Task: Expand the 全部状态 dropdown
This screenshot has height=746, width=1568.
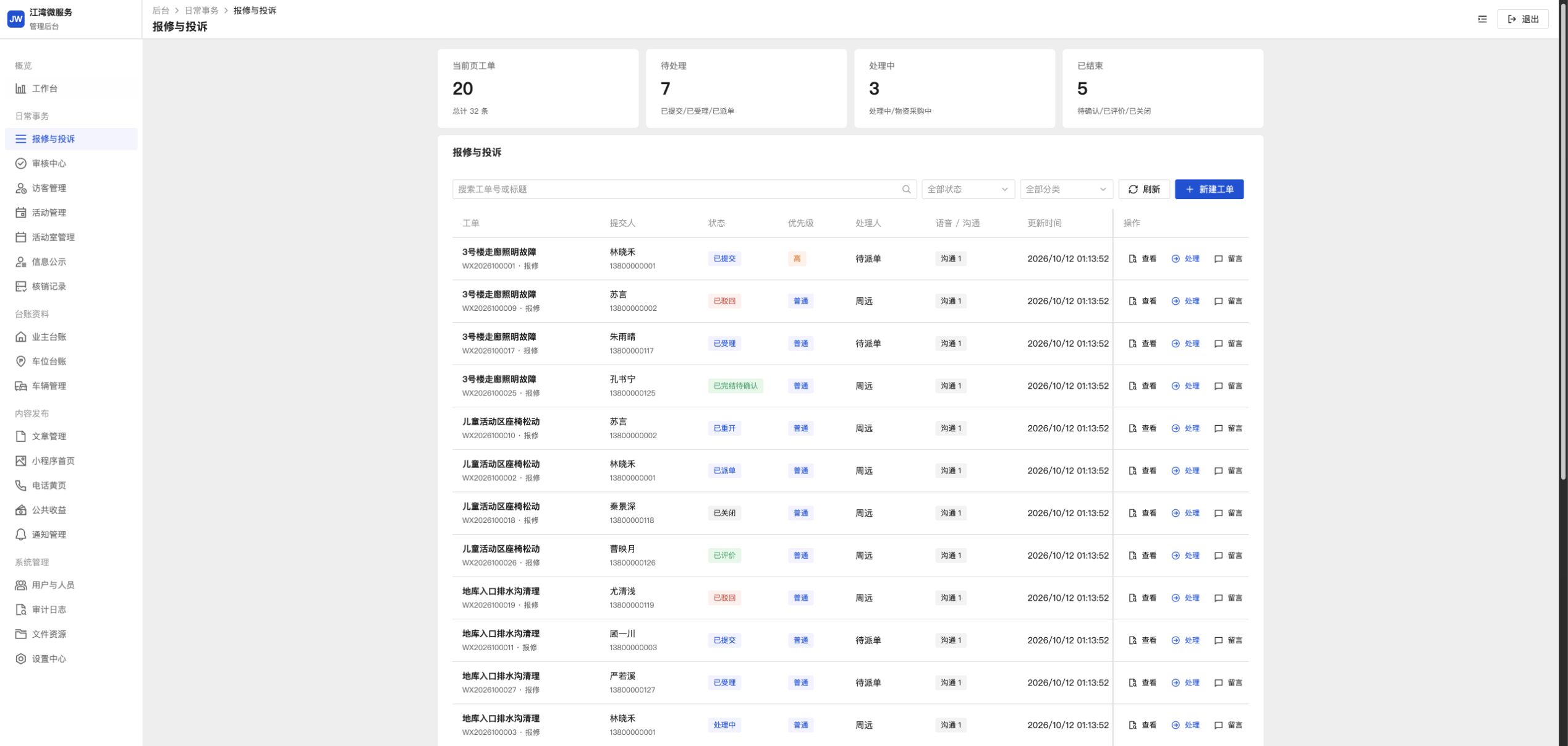Action: click(968, 189)
